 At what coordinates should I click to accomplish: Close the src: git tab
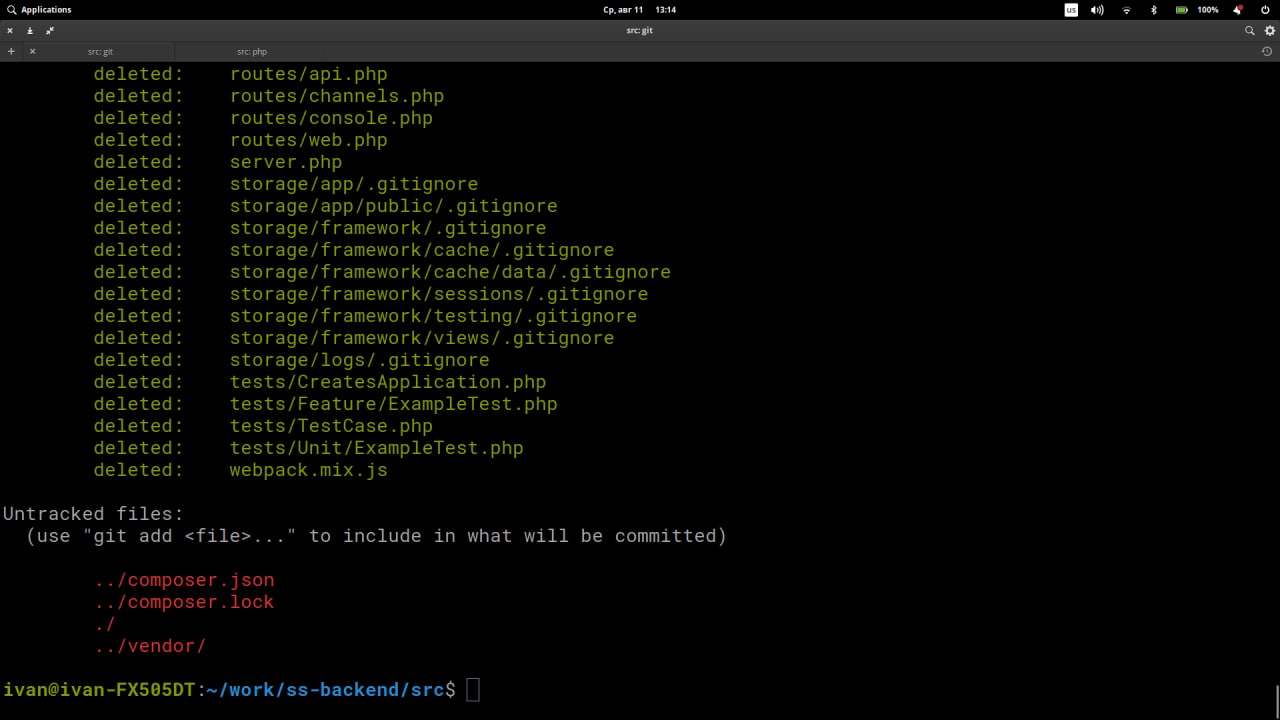(x=32, y=51)
